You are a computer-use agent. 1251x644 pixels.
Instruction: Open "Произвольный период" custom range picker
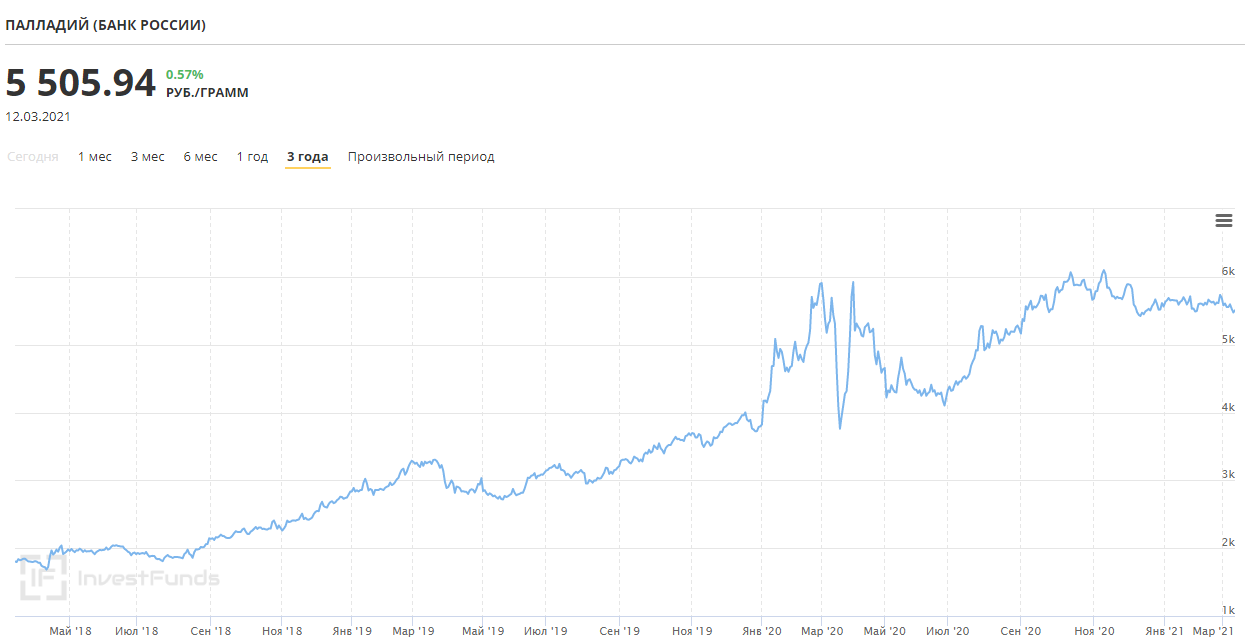(x=421, y=157)
